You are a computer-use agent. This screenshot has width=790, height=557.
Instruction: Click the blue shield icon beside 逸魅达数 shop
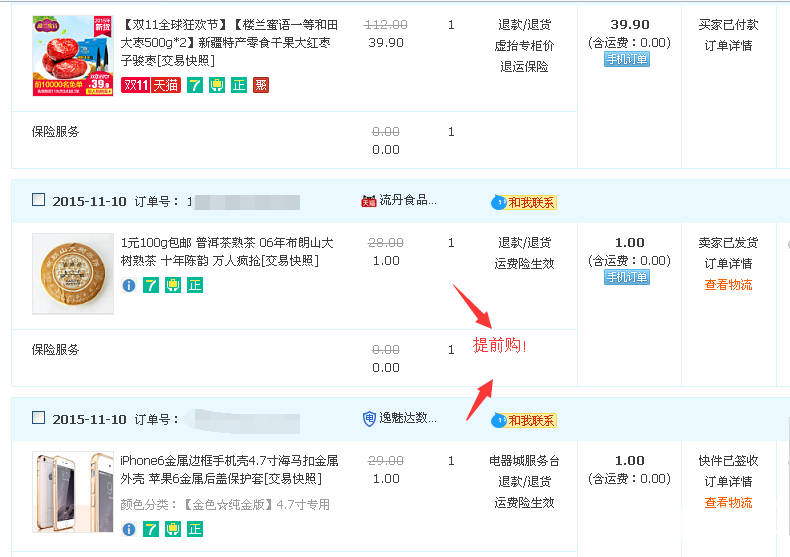(x=369, y=418)
